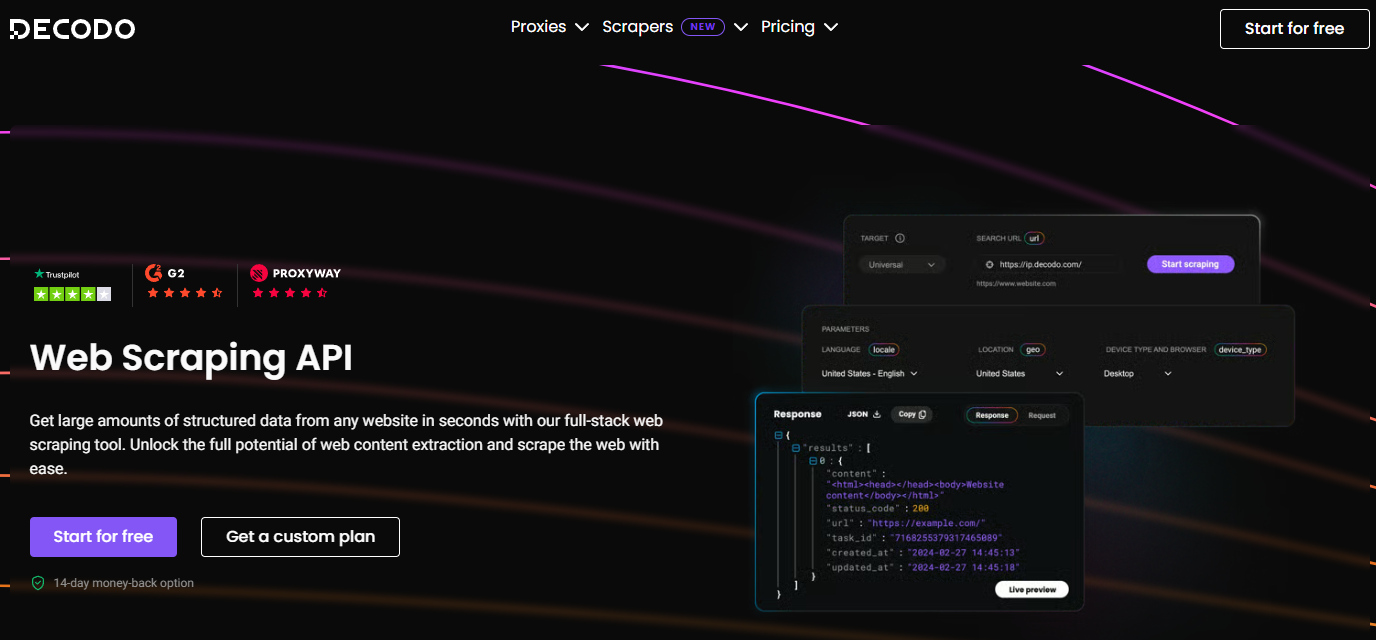Image resolution: width=1376 pixels, height=640 pixels.
Task: Click the geo tag beside LOCATION
Action: [1033, 350]
